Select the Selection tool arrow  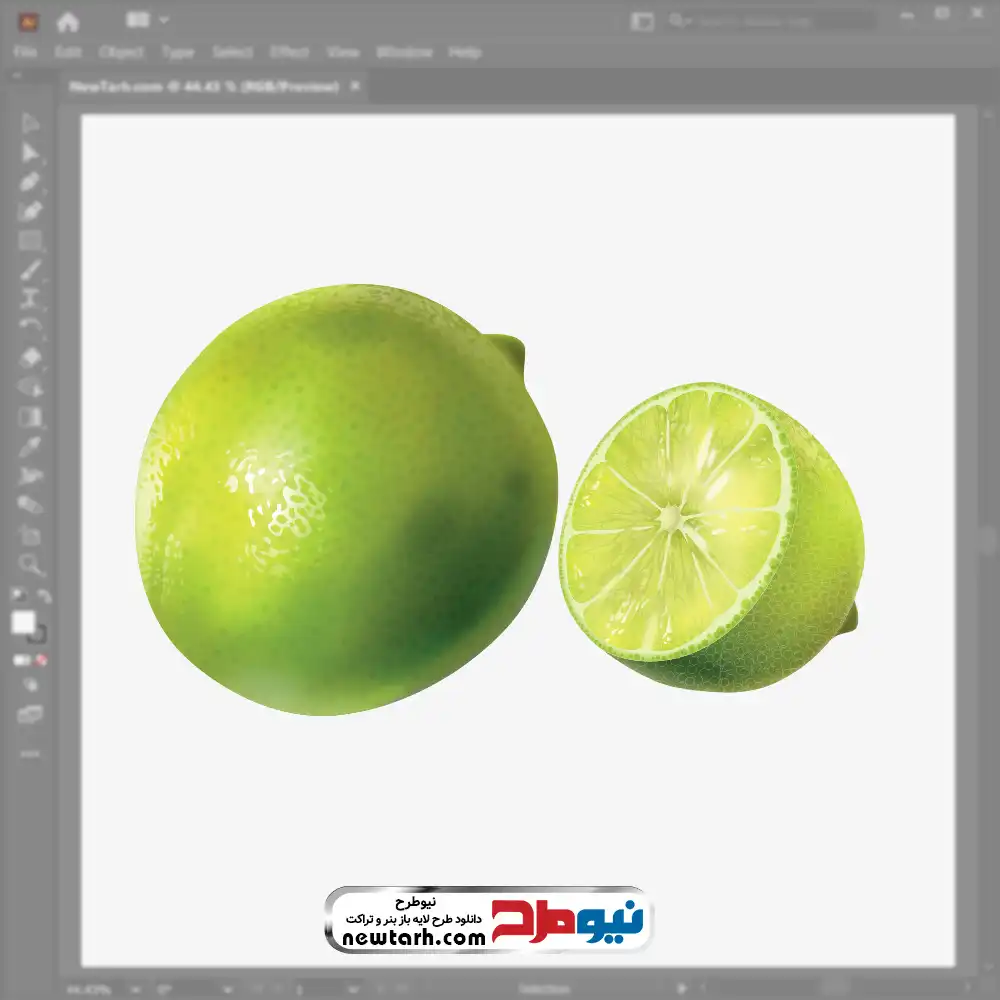tap(30, 124)
